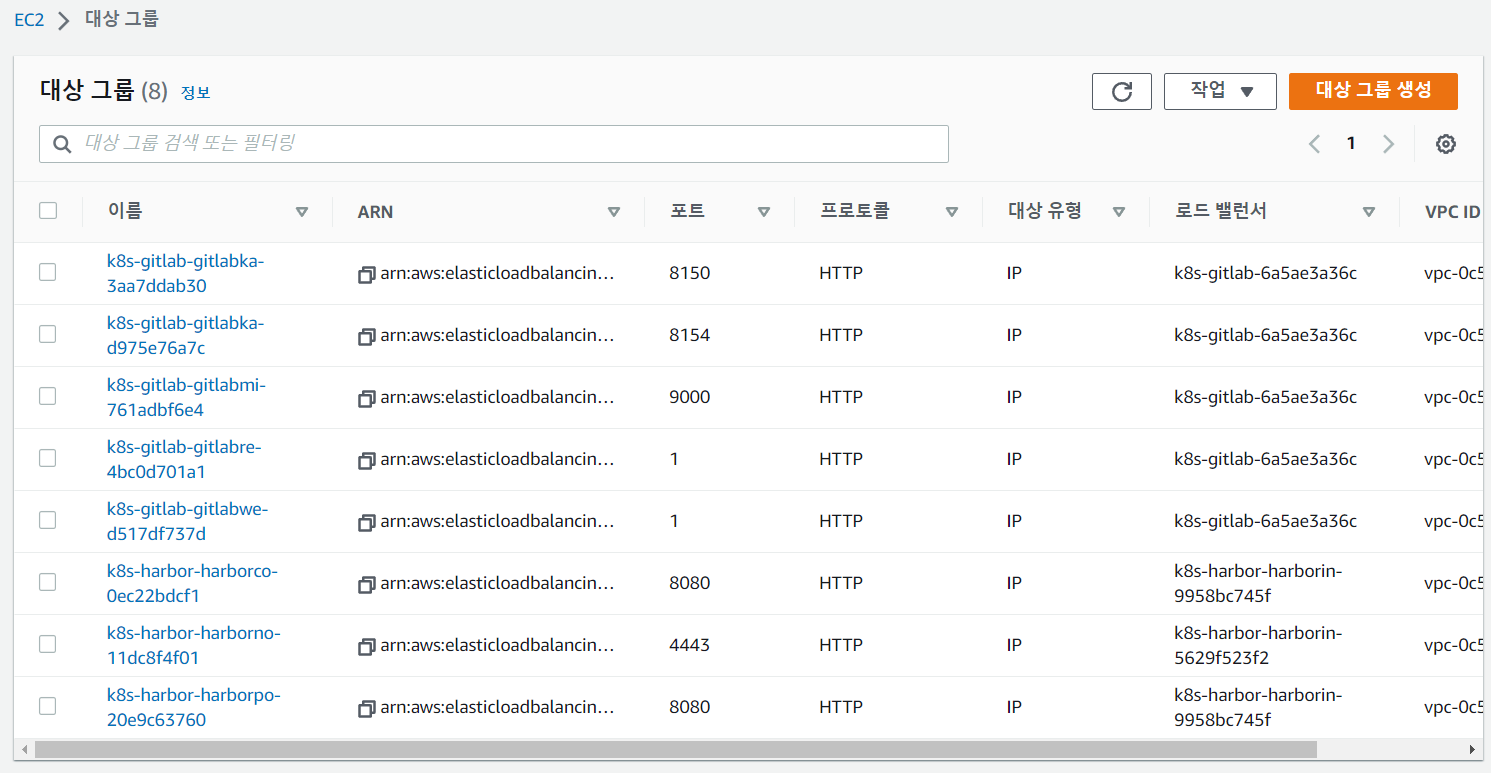Viewport: 1491px width, 773px height.
Task: Copy ARN for the port 4443 row
Action: point(366,646)
